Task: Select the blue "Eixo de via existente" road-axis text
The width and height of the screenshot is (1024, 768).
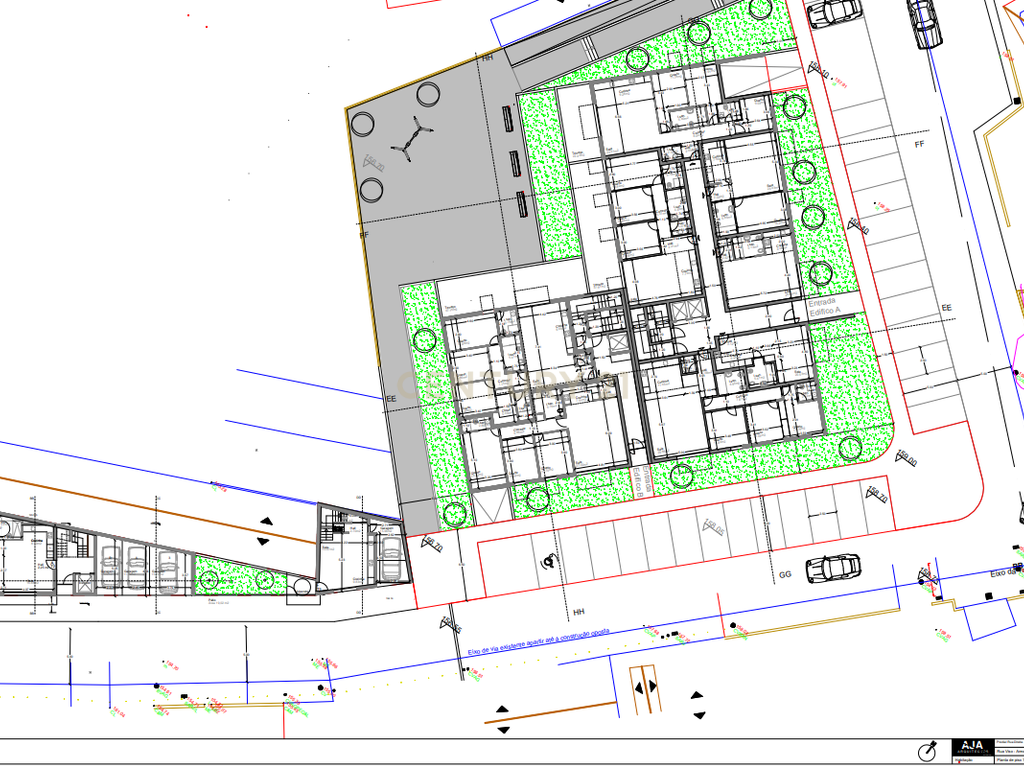Action: pos(539,643)
